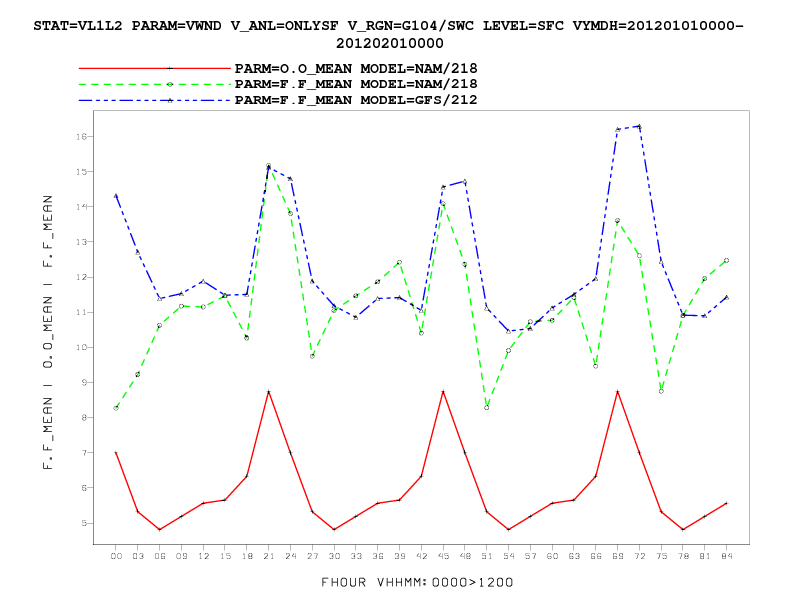This screenshot has height=612, width=792.
Task: Select legend entry PARM=O.O_MEAN MODEL=NAM/218
Action: 356,68
